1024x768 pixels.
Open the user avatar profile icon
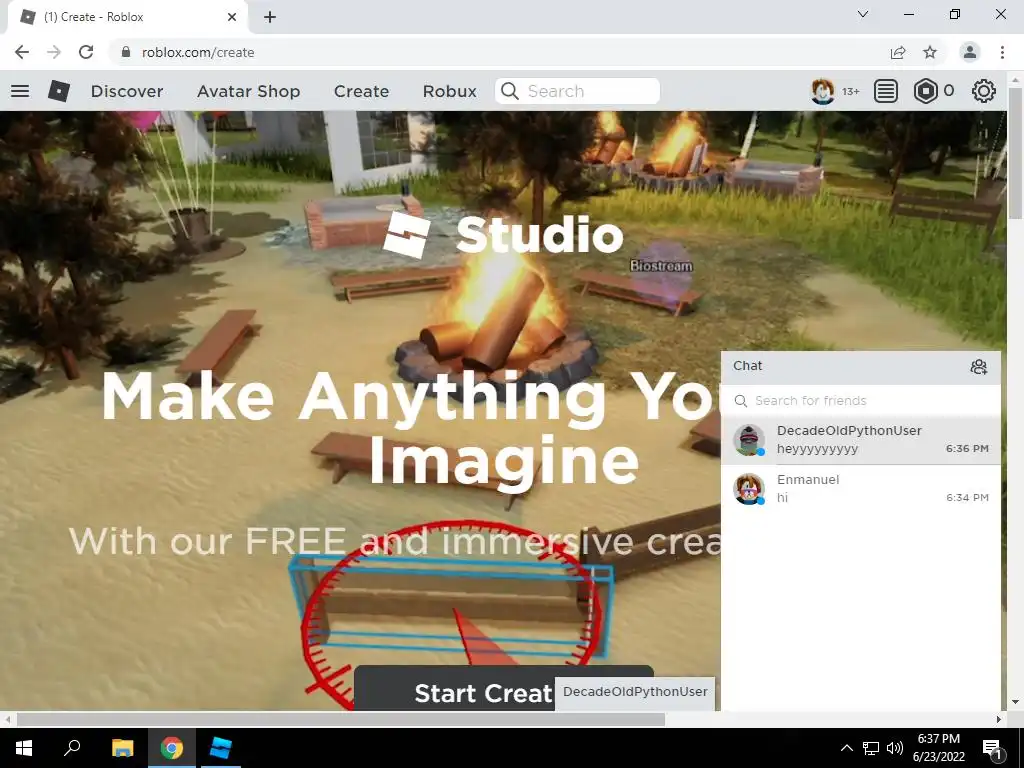[x=822, y=91]
